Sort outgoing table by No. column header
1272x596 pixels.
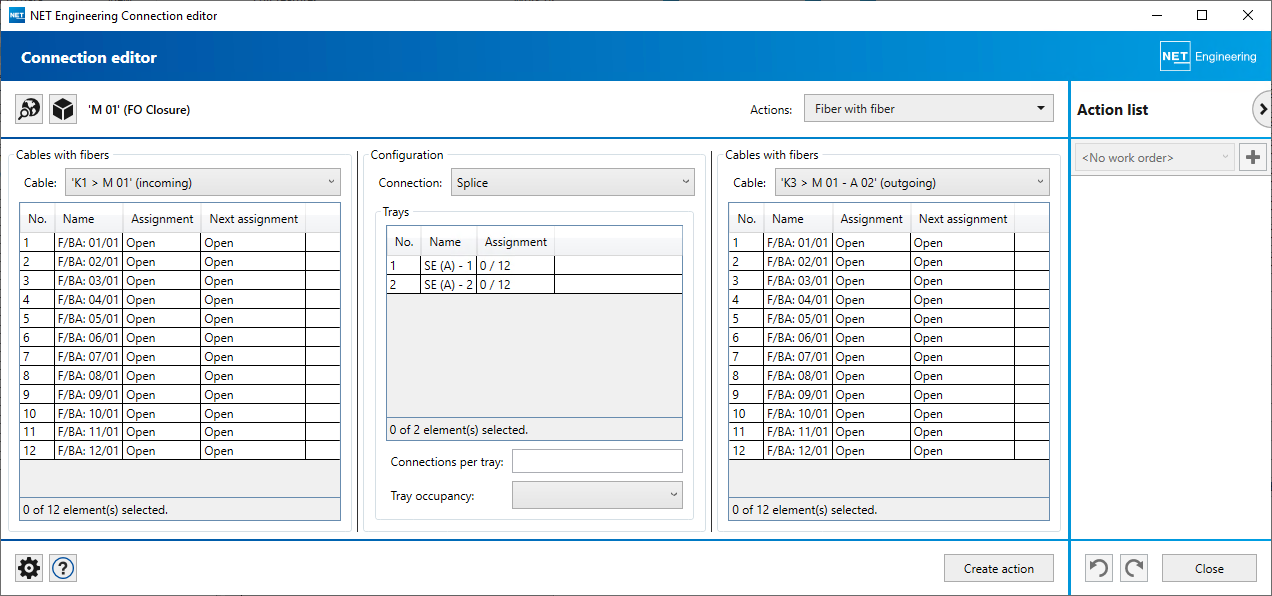point(746,218)
